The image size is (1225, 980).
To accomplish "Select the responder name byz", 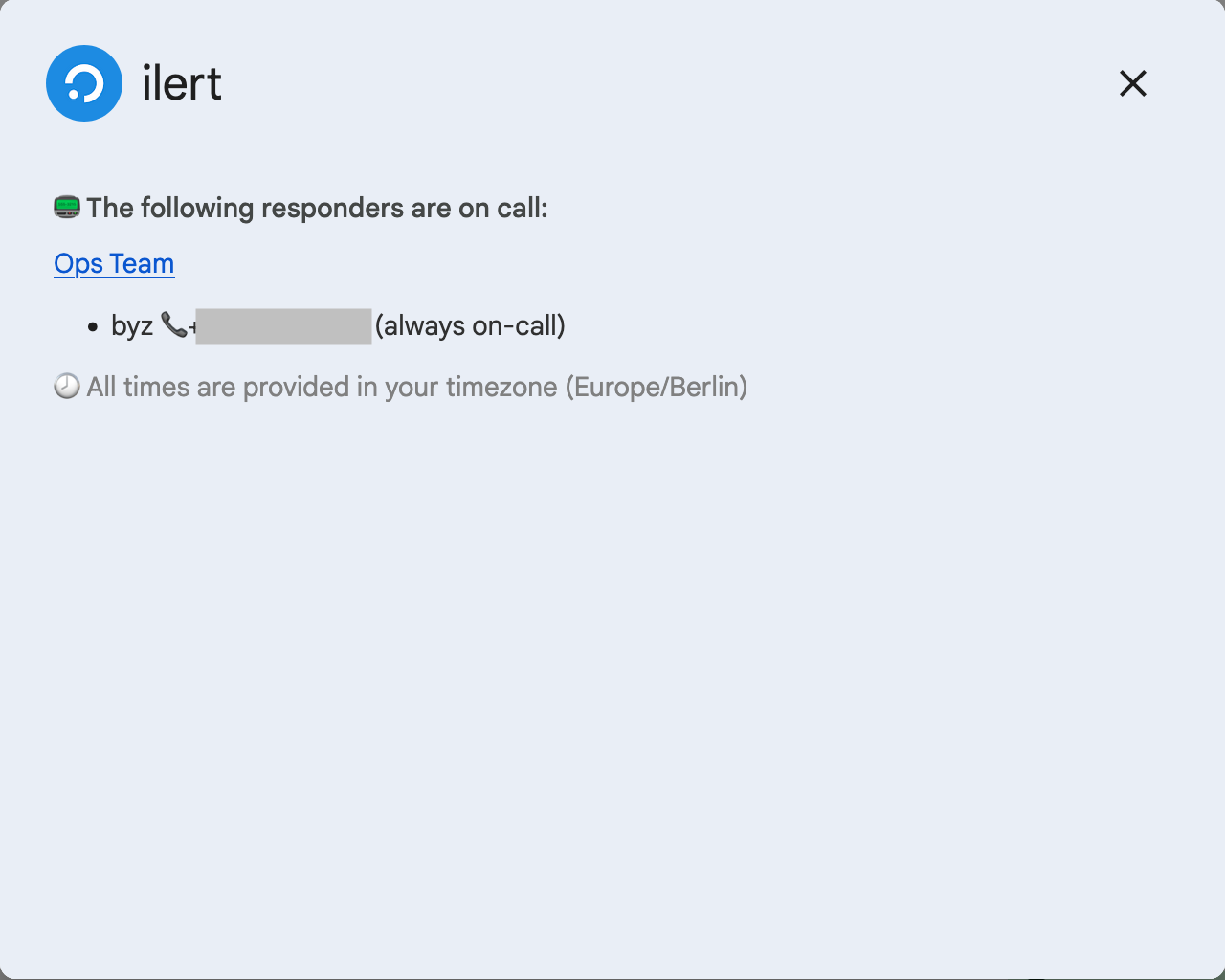I will pyautogui.click(x=132, y=326).
